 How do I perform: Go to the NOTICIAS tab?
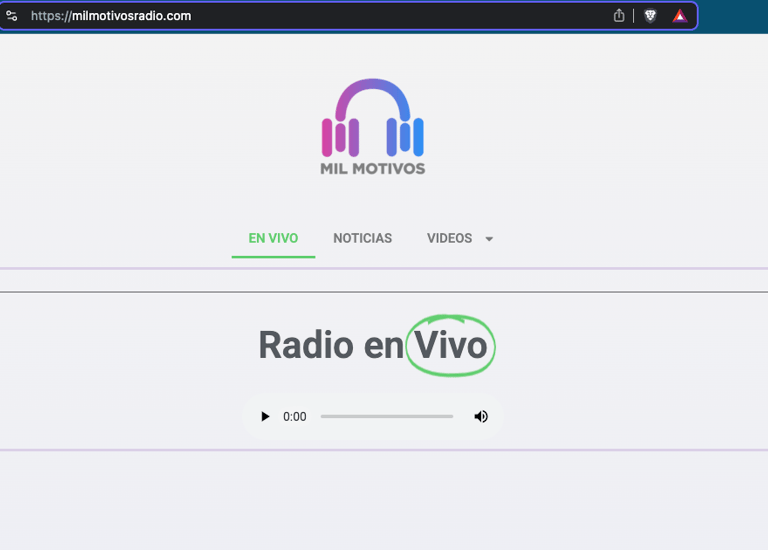362,239
